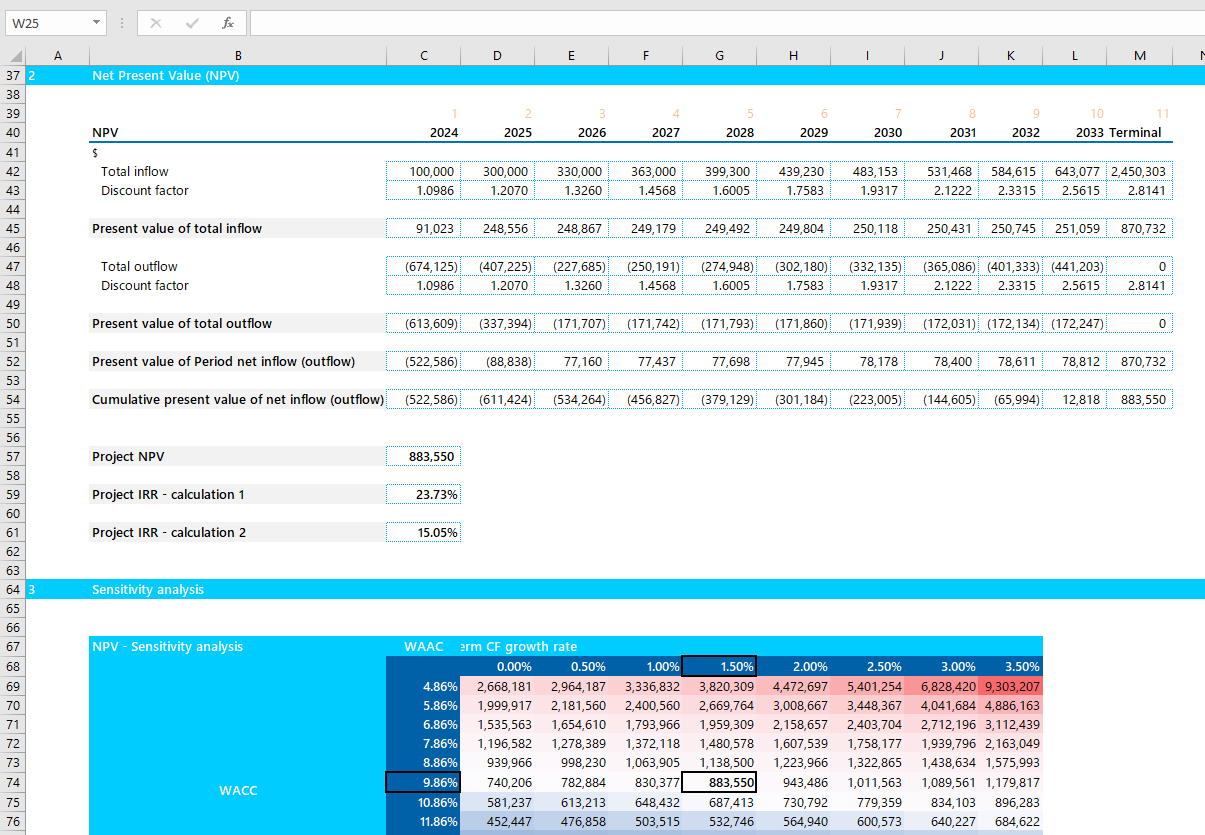Image resolution: width=1205 pixels, height=835 pixels.
Task: Select row header 57
Action: (12, 456)
